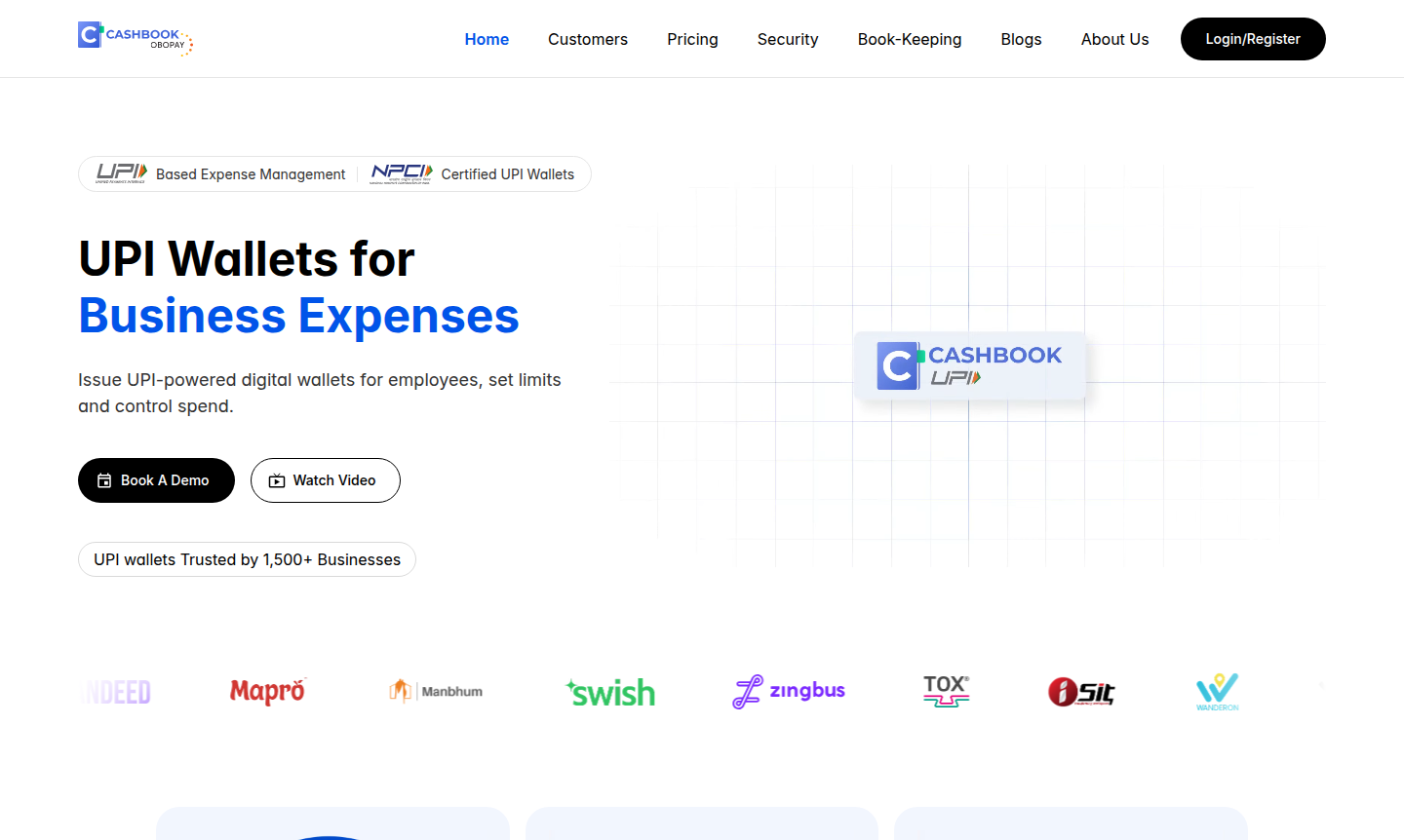Image resolution: width=1404 pixels, height=840 pixels.
Task: Click the calendar icon in Book A Demo
Action: pyautogui.click(x=104, y=480)
